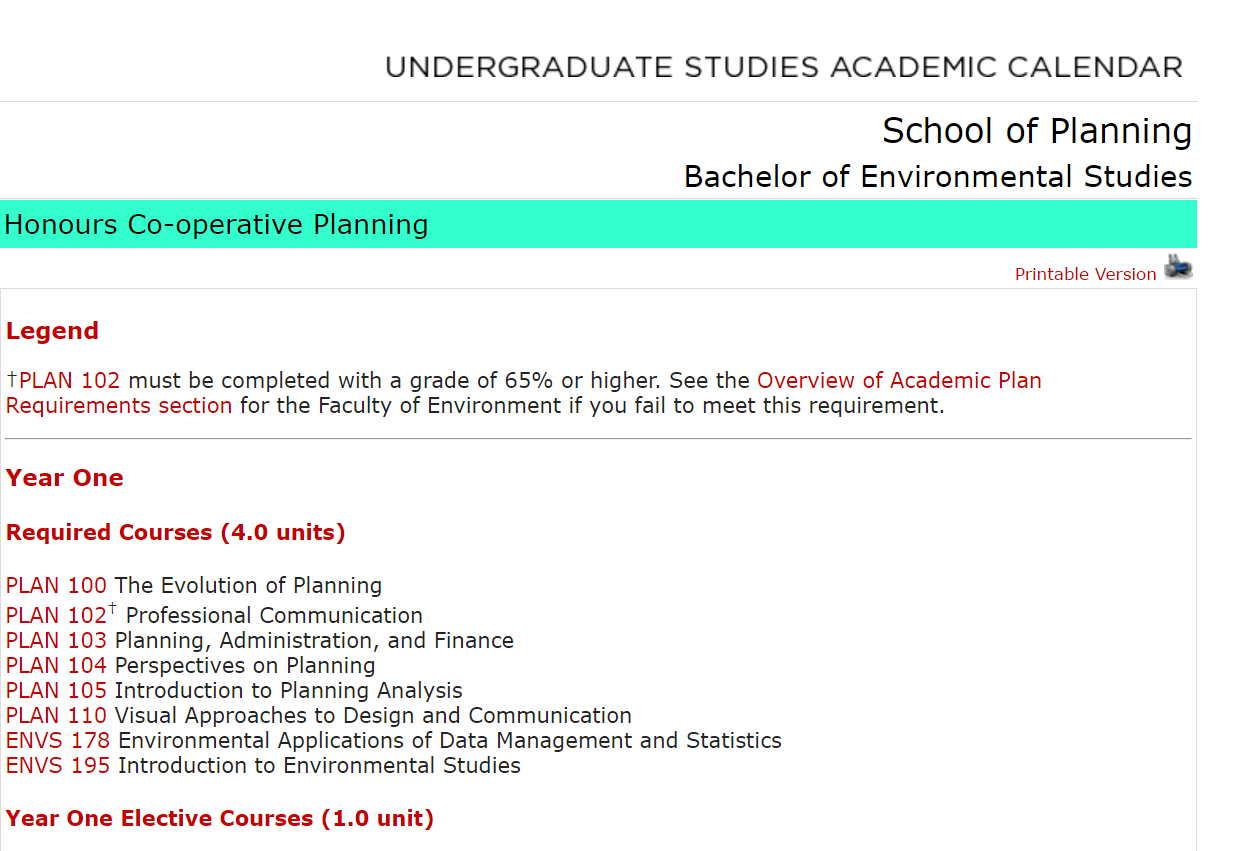The height and width of the screenshot is (851, 1253).
Task: Click the Required Courses (4.0 units) heading
Action: tap(176, 533)
